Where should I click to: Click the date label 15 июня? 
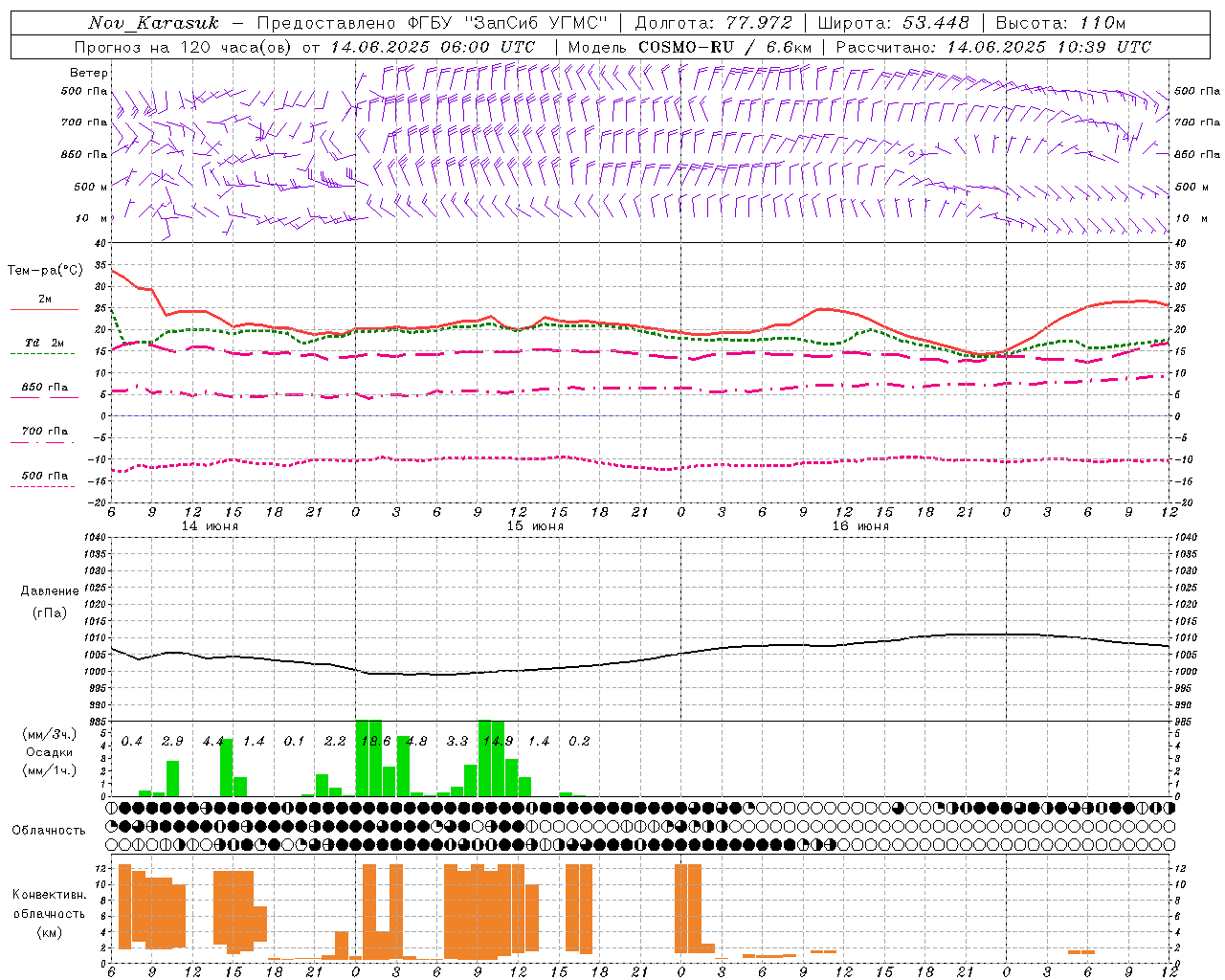[535, 526]
